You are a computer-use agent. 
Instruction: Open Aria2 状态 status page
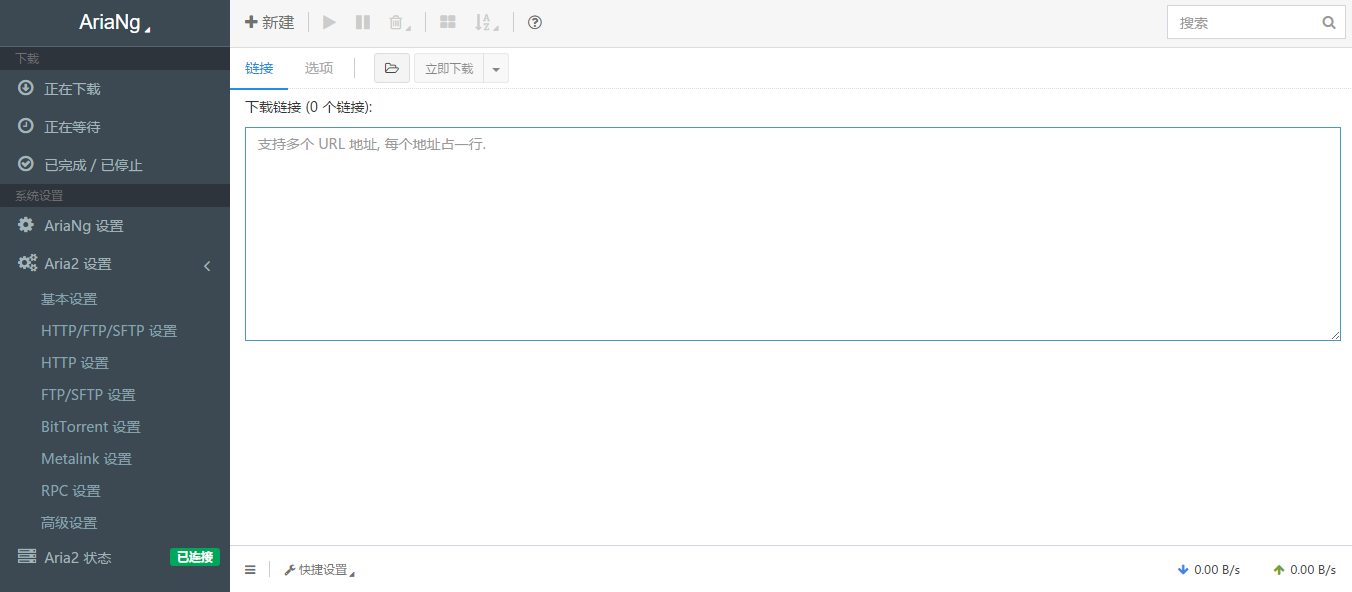pos(115,558)
